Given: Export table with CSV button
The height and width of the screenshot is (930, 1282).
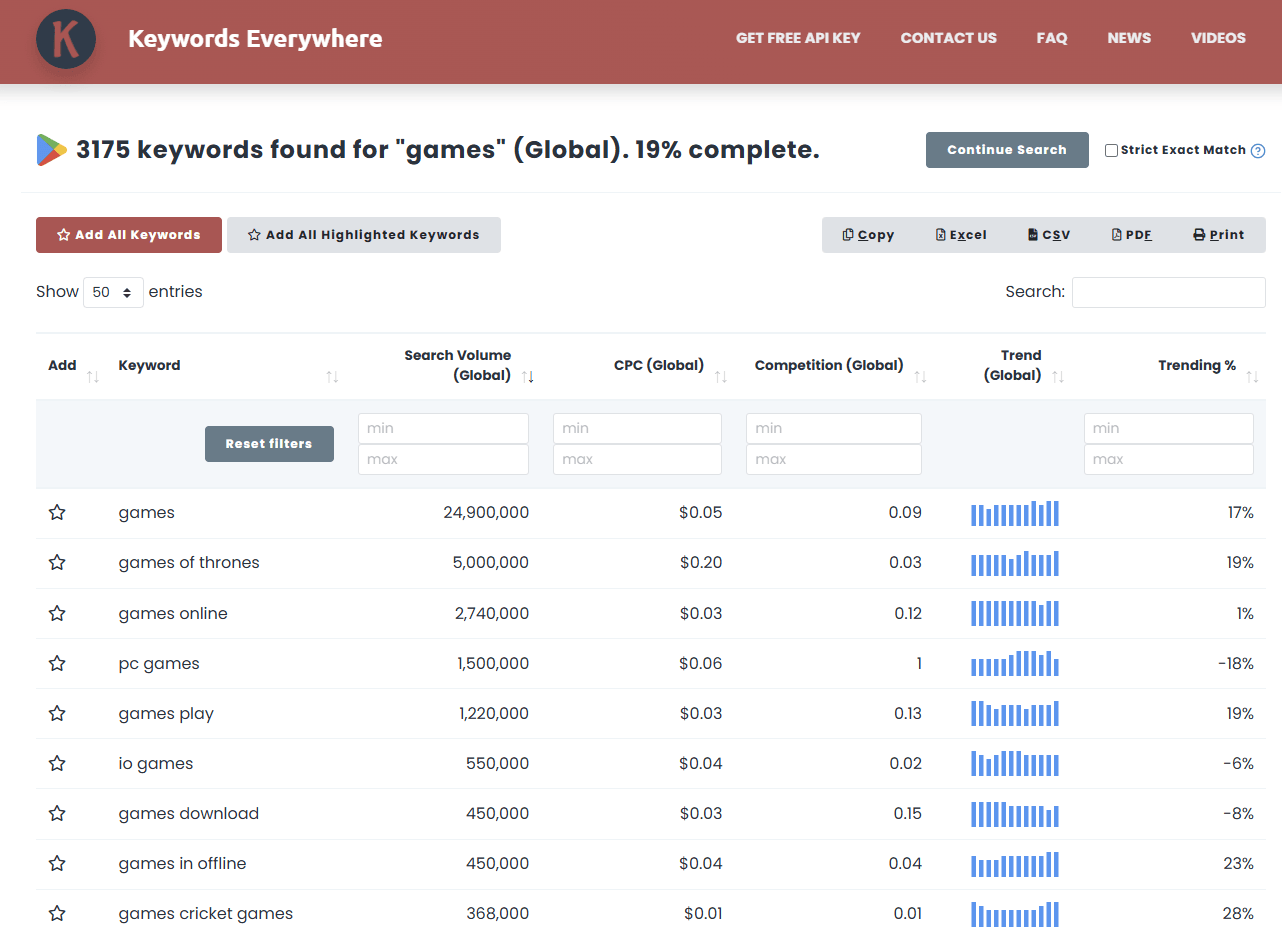Looking at the screenshot, I should pos(1049,235).
